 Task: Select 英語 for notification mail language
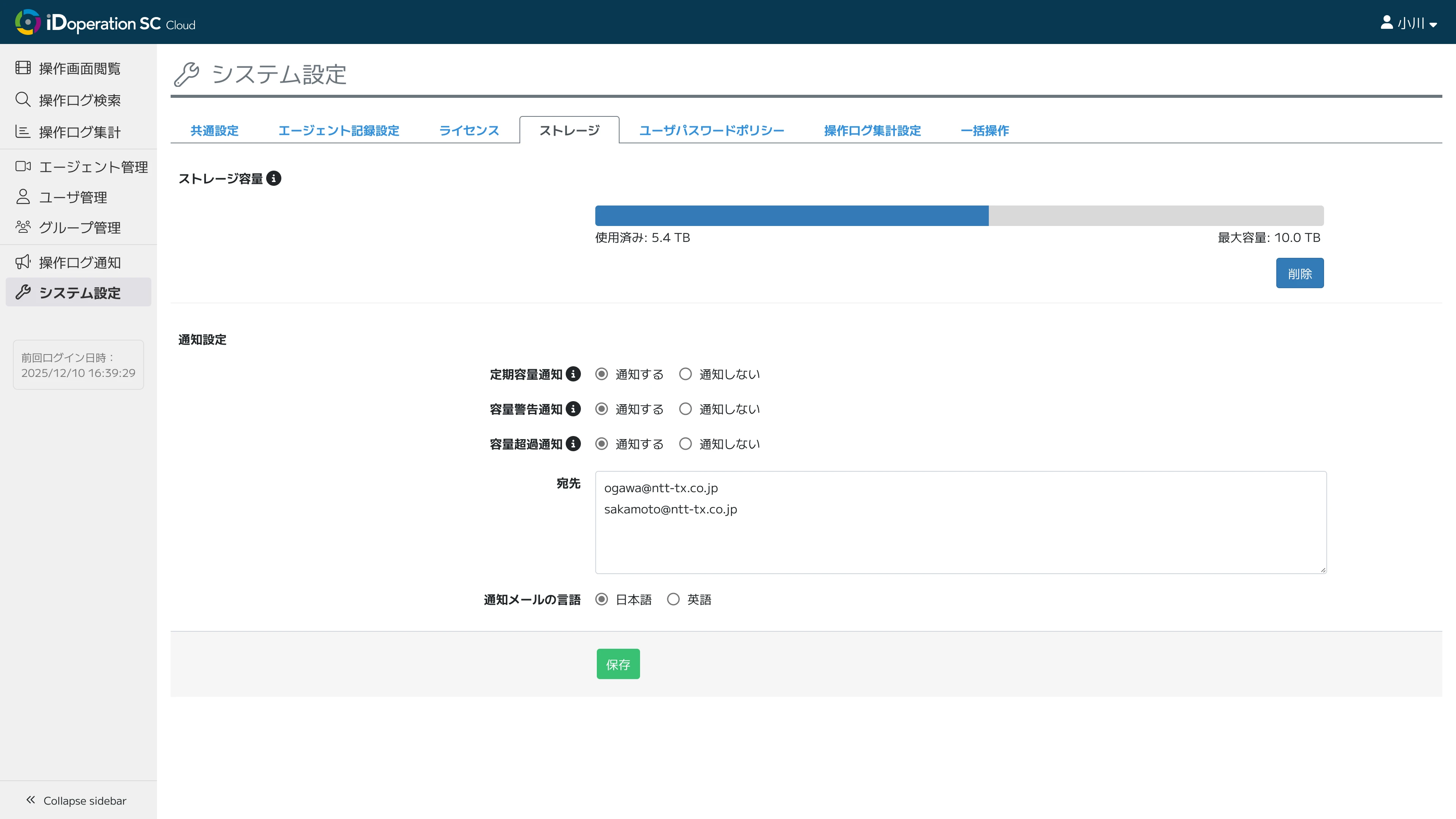pyautogui.click(x=673, y=599)
